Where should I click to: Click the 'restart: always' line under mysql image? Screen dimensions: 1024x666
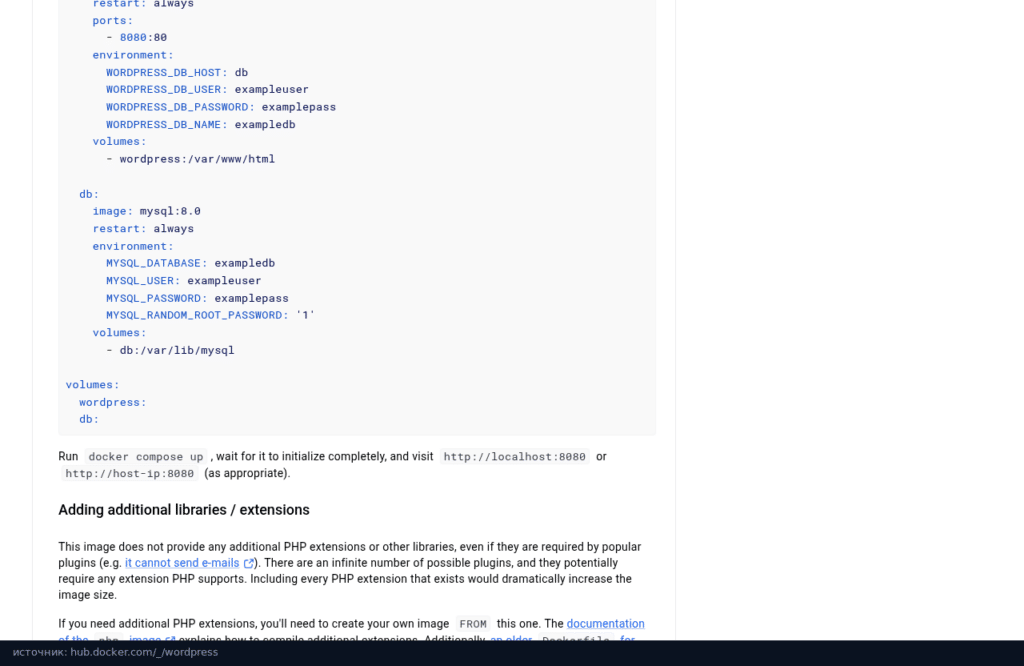tap(143, 229)
